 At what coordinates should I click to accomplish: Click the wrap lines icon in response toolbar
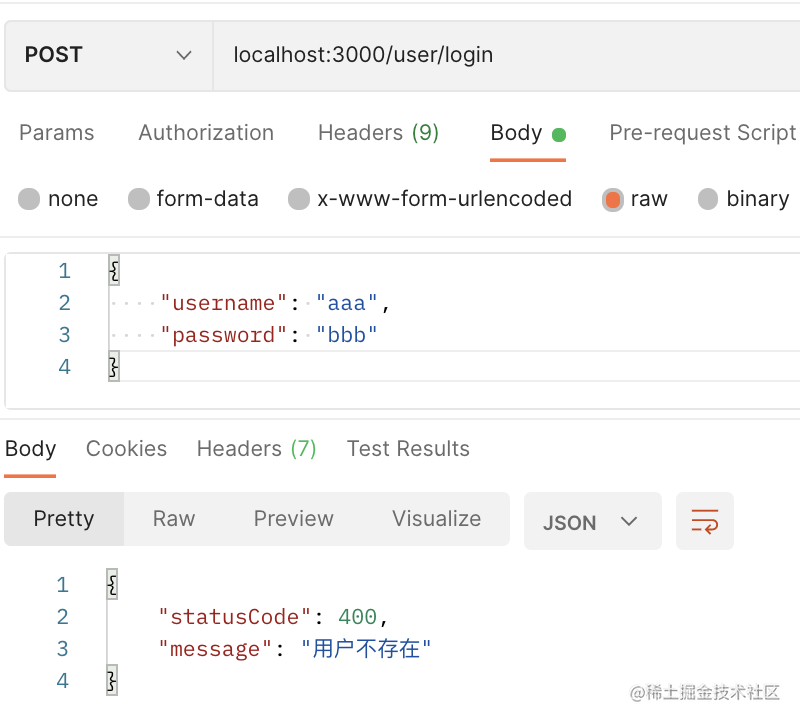(705, 521)
